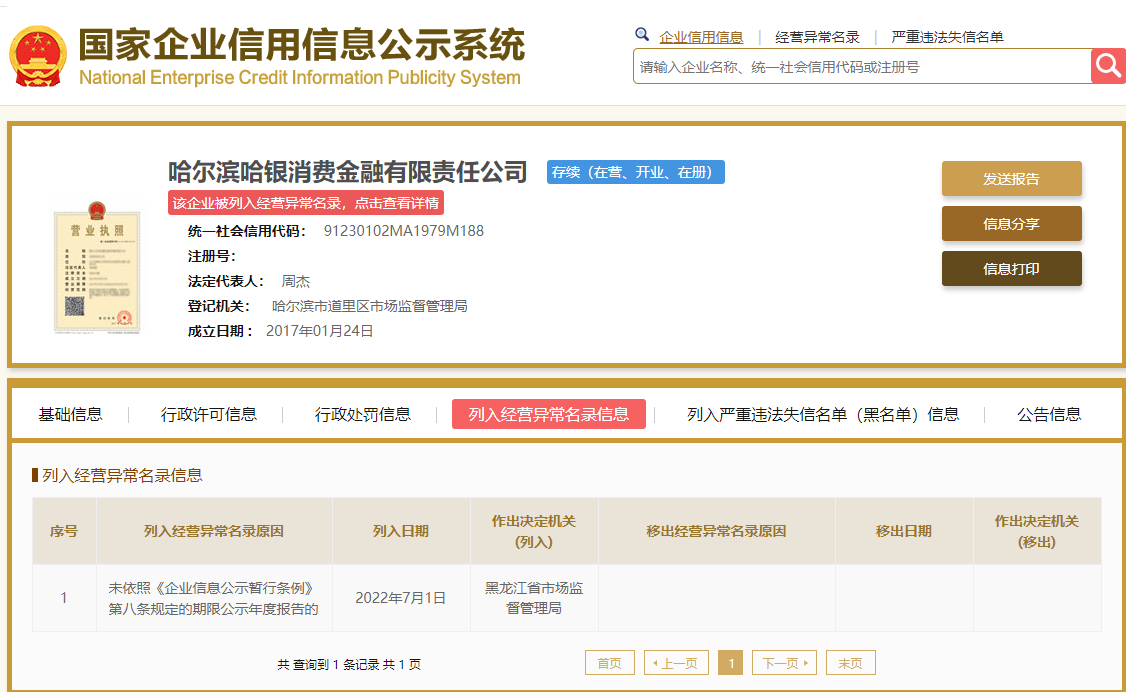Screen dimensions: 1126x692
Task: Open the 列入经营异常名录信息 tab
Action: coord(549,414)
